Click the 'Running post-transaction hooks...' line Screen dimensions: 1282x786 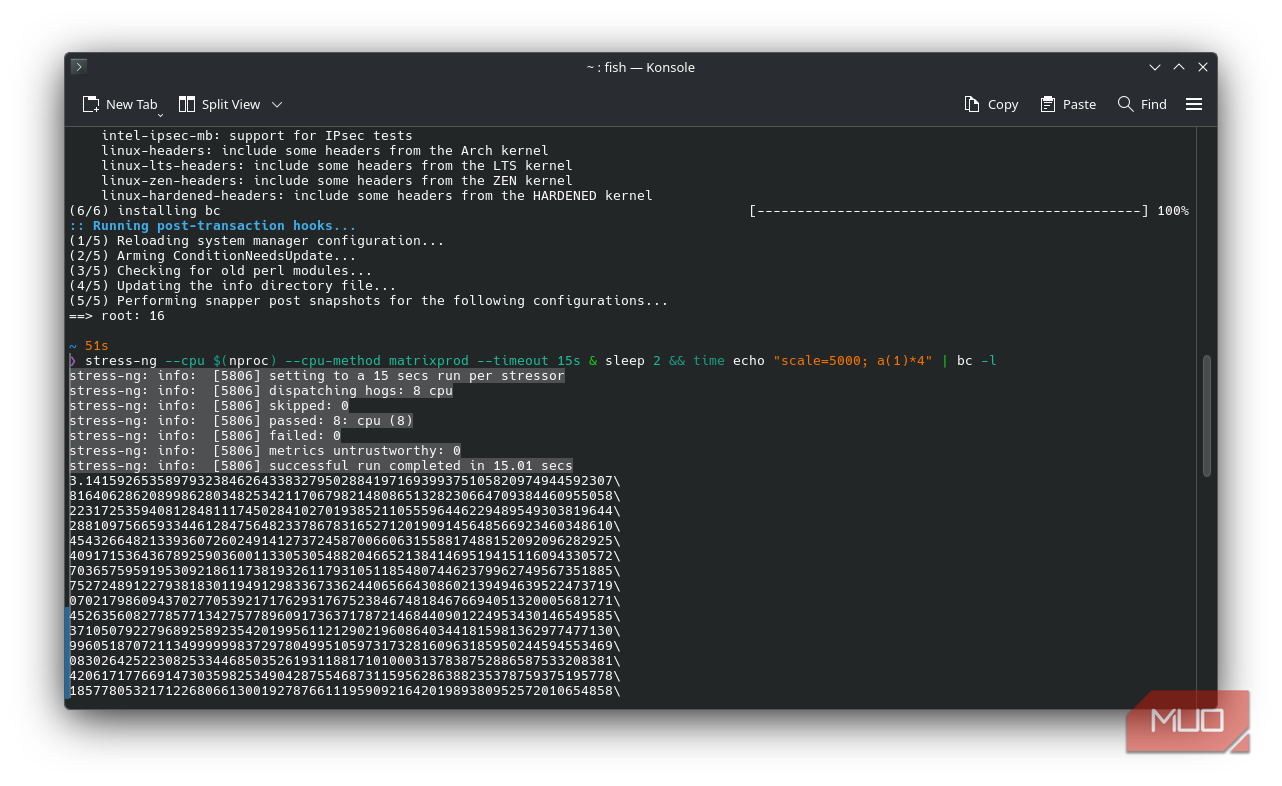tap(212, 225)
